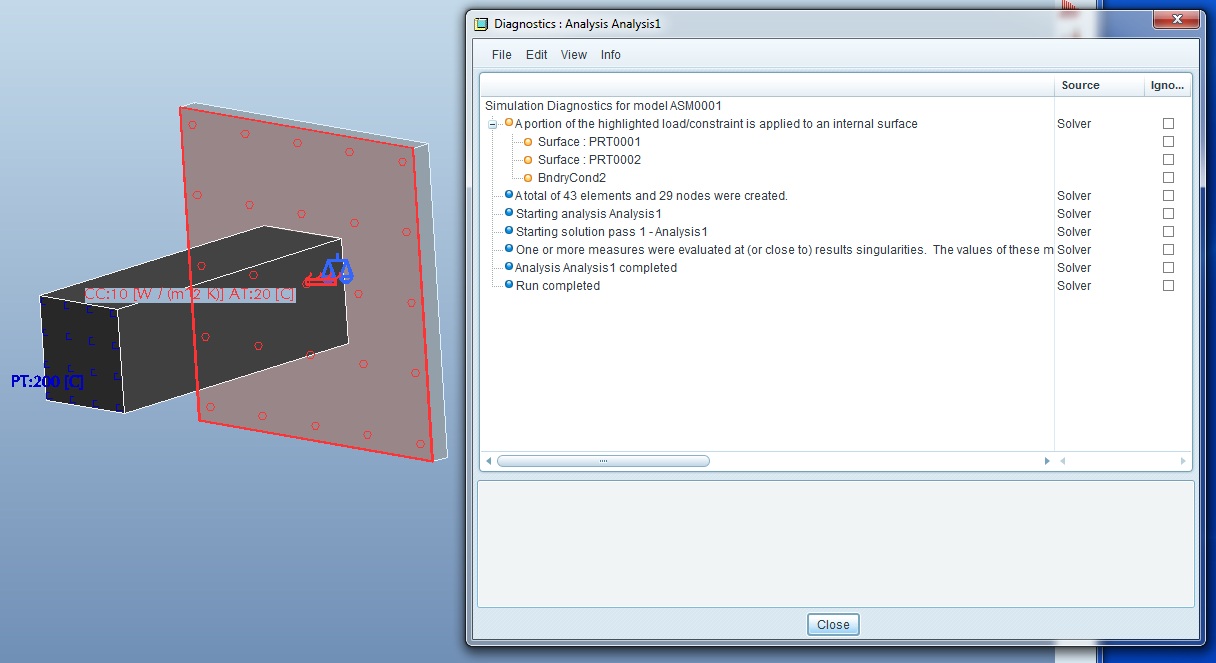Click orange warning icon beside Surface : PRT0002
The height and width of the screenshot is (663, 1216).
pos(529,160)
